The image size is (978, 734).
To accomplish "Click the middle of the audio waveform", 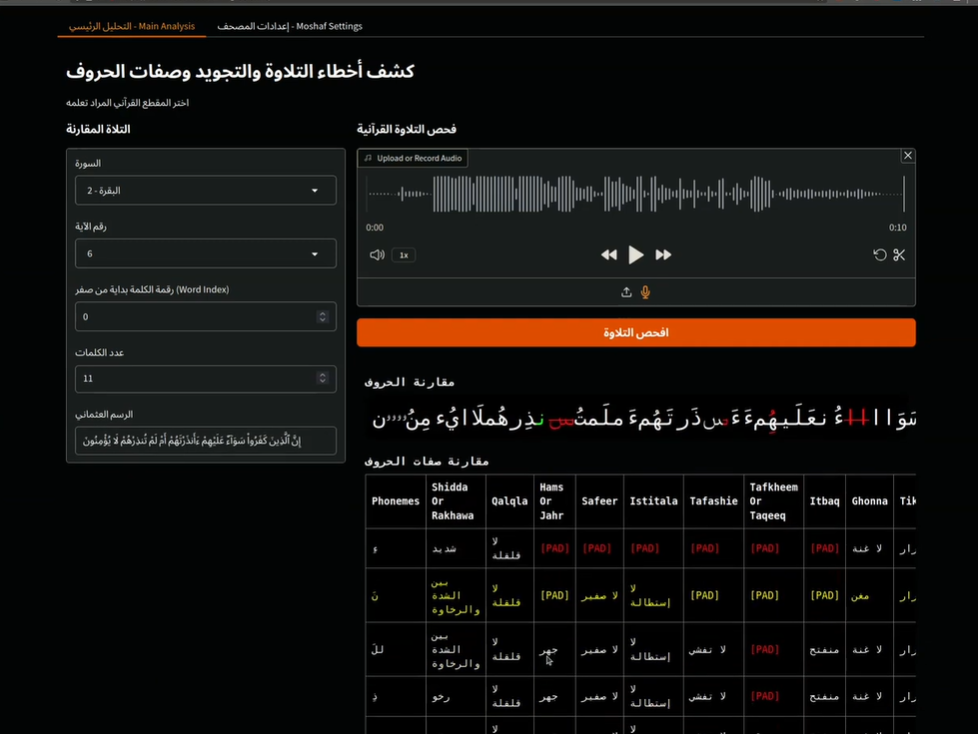I will coord(636,194).
